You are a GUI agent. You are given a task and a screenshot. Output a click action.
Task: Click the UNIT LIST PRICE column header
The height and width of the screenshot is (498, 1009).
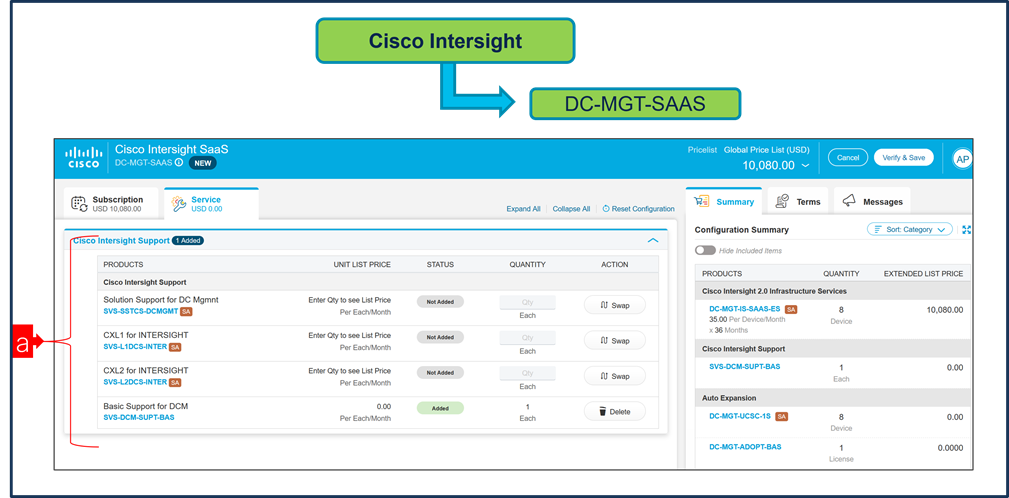tap(362, 264)
